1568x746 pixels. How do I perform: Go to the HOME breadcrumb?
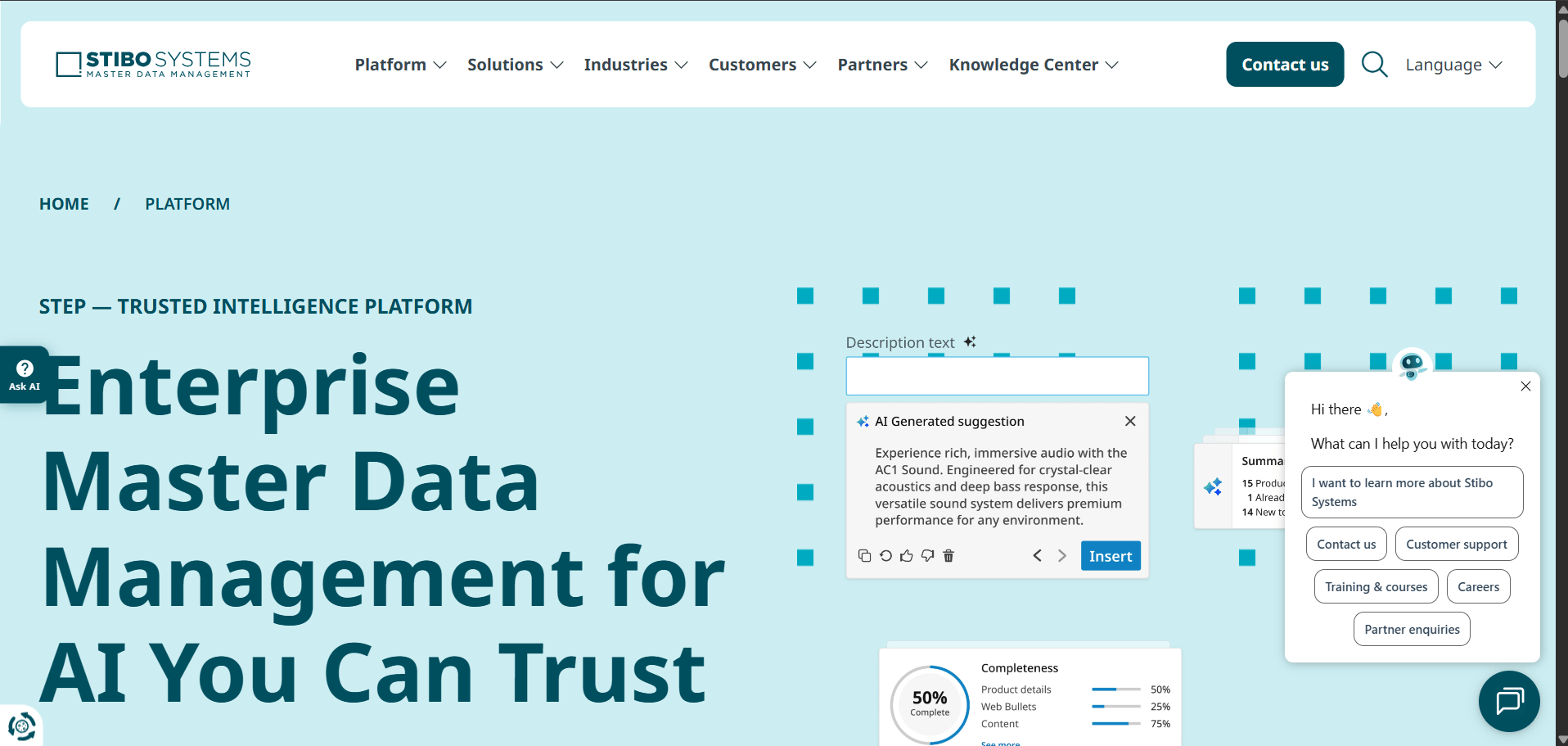(64, 204)
